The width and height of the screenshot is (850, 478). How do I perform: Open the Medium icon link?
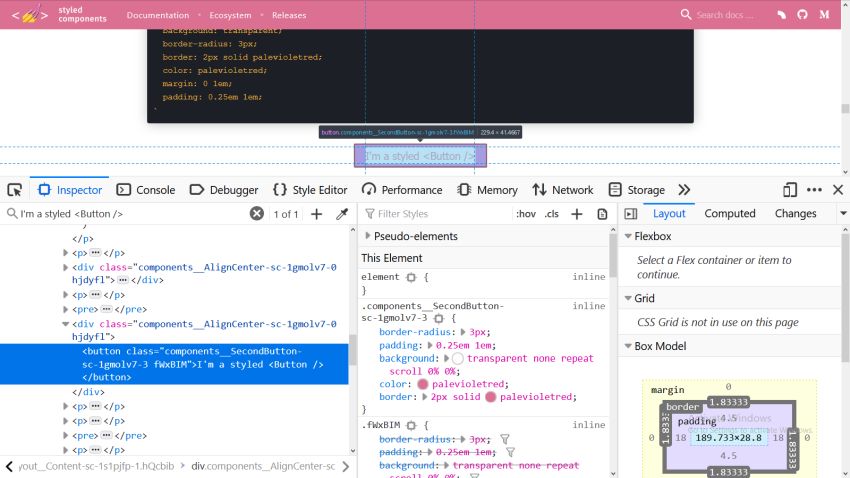(825, 15)
